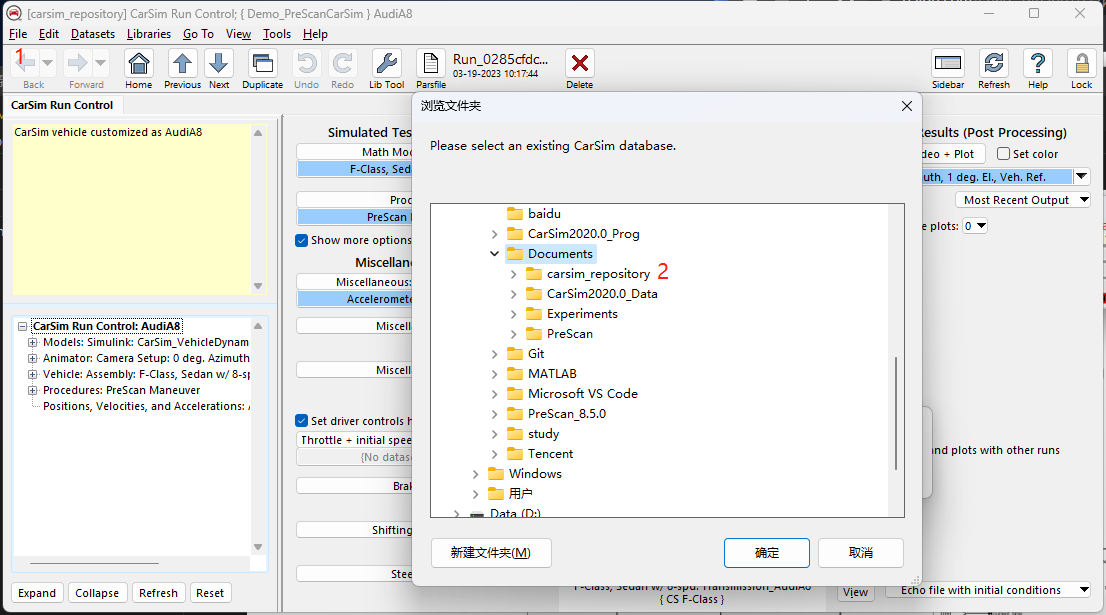This screenshot has width=1106, height=615.
Task: Go to Next dataset arrow
Action: (x=219, y=63)
